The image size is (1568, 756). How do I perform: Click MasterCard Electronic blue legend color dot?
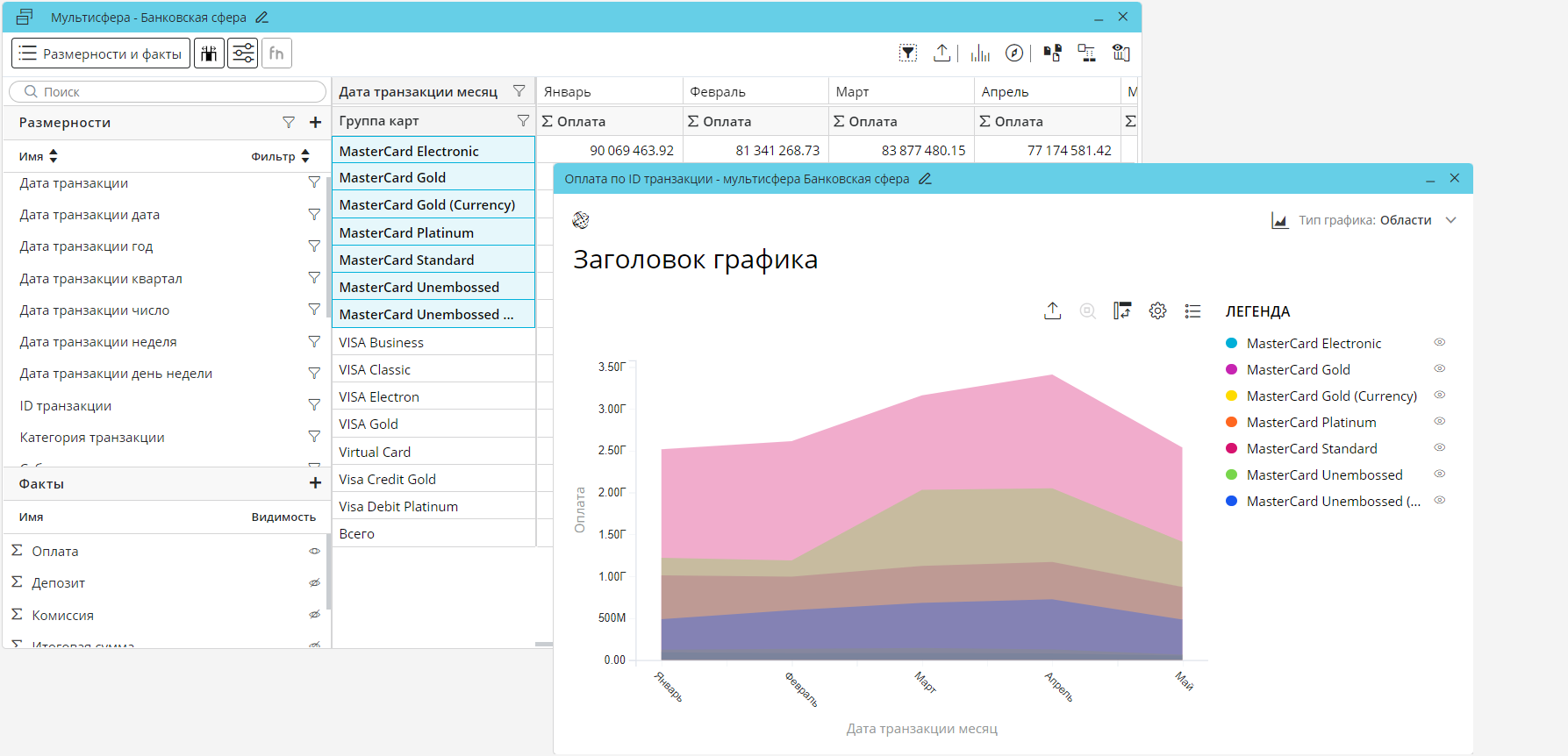click(1231, 343)
